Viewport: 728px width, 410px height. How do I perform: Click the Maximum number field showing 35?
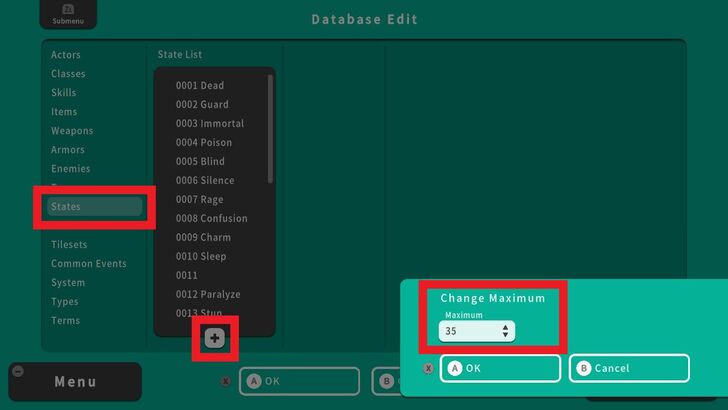(470, 331)
